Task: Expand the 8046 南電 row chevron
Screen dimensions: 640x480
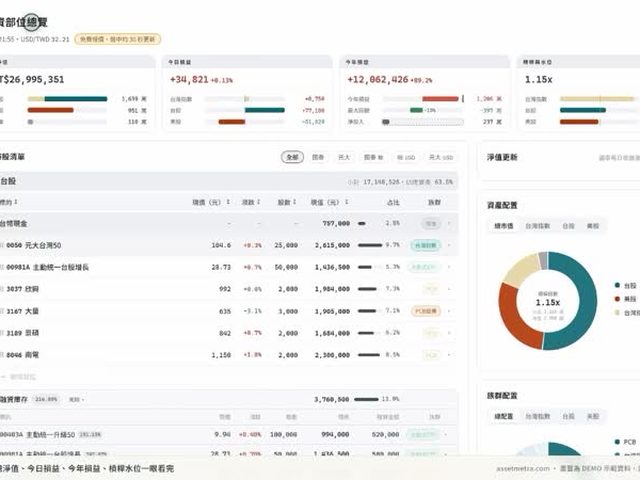Action: [449, 355]
